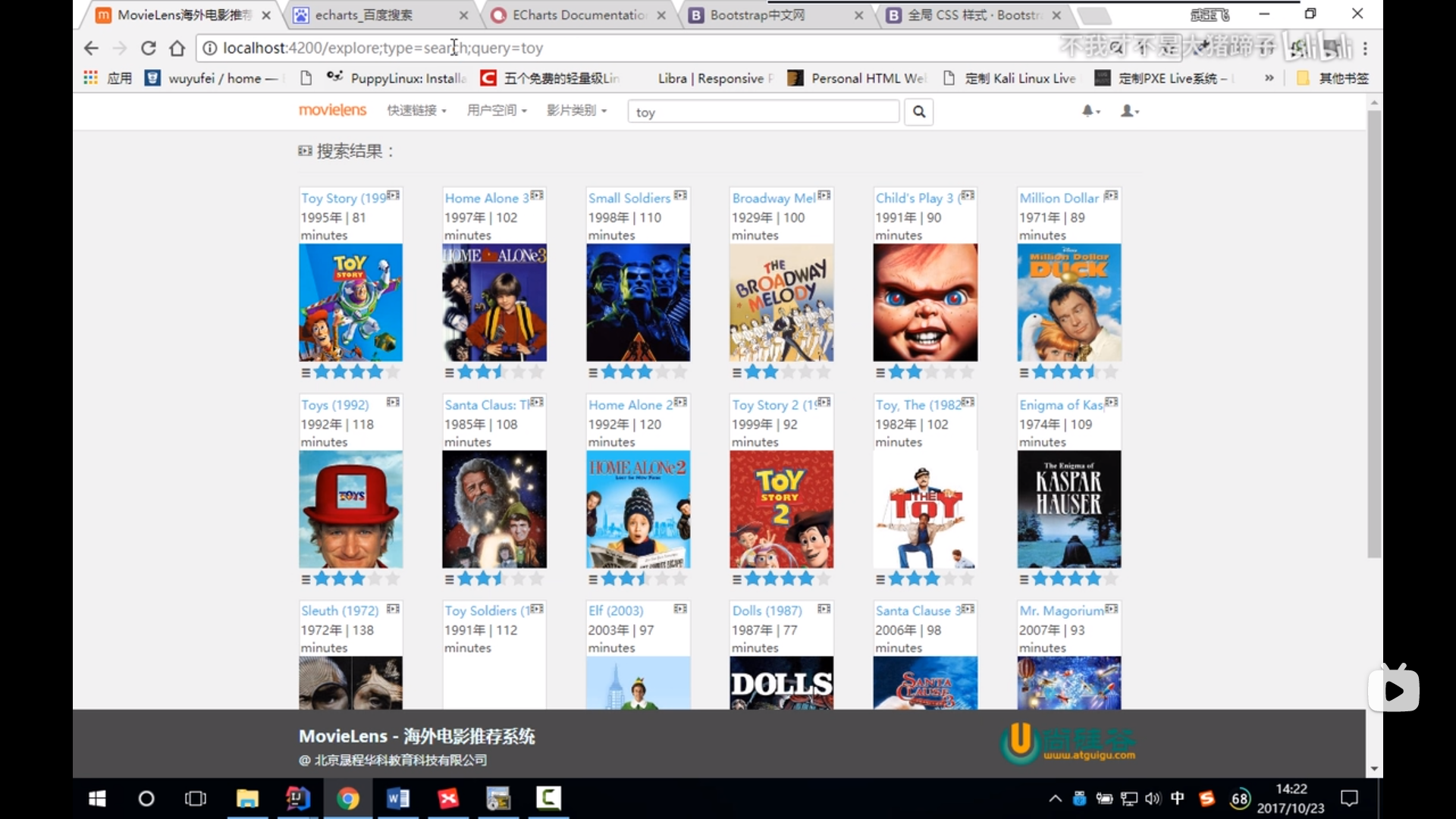Expand the 快速链接 dropdown menu
The image size is (1456, 819).
pyautogui.click(x=416, y=111)
